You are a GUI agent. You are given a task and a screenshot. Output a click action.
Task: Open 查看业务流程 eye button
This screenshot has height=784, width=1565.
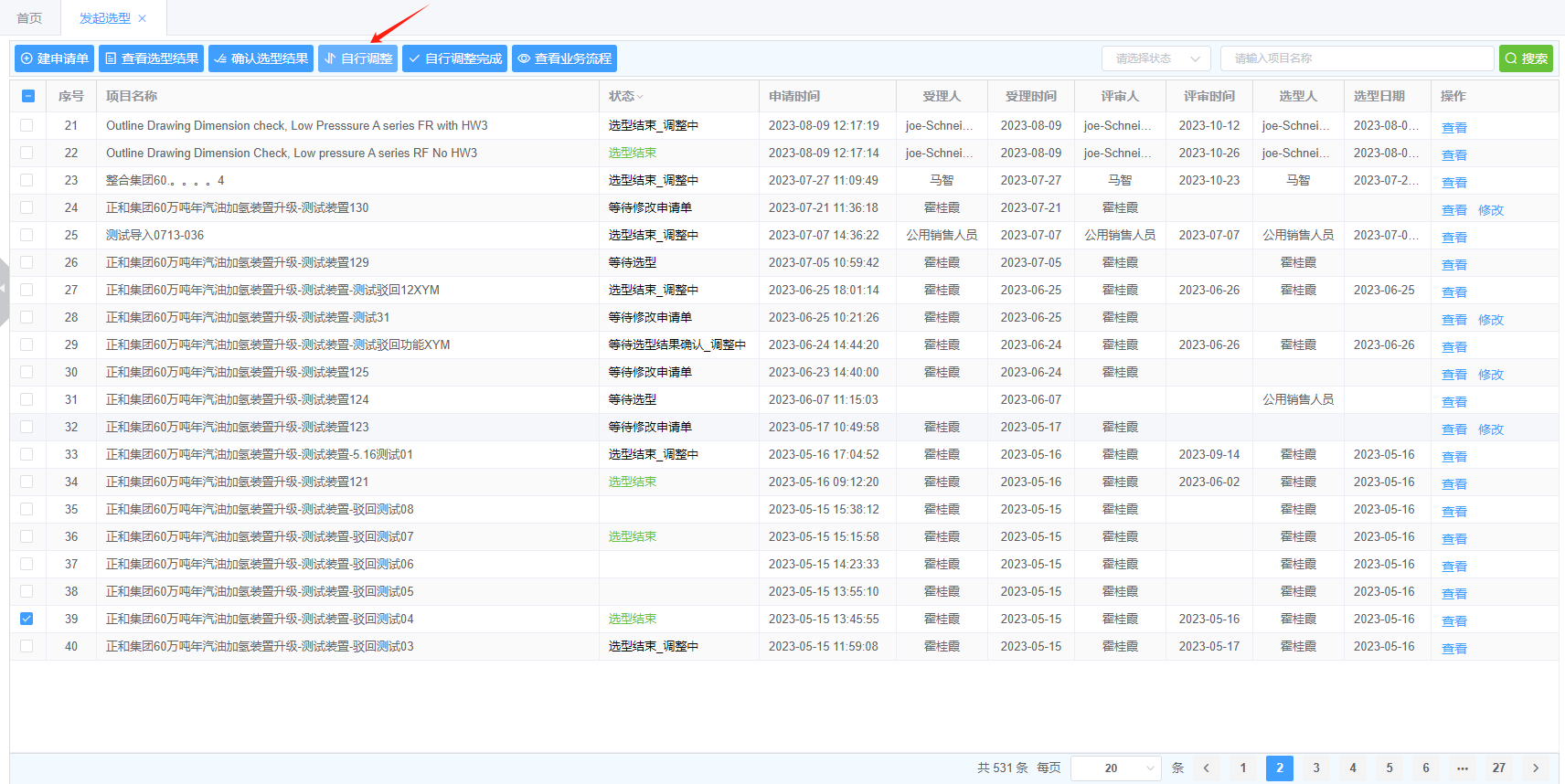coord(564,58)
